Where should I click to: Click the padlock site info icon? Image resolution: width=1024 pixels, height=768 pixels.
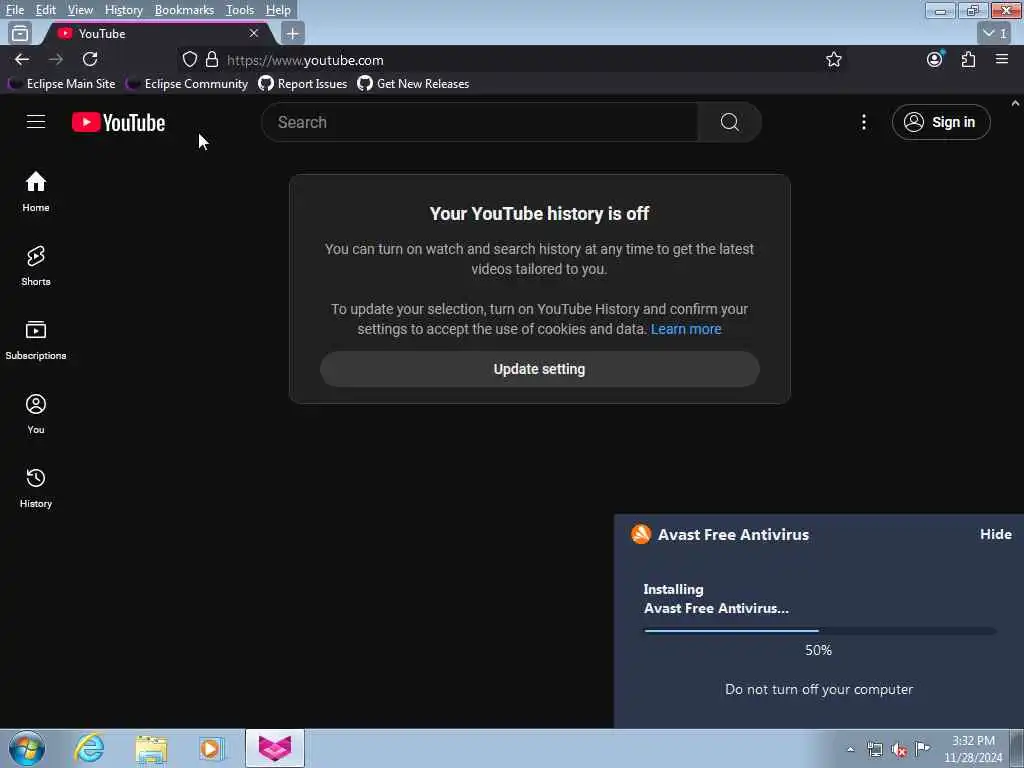point(212,59)
